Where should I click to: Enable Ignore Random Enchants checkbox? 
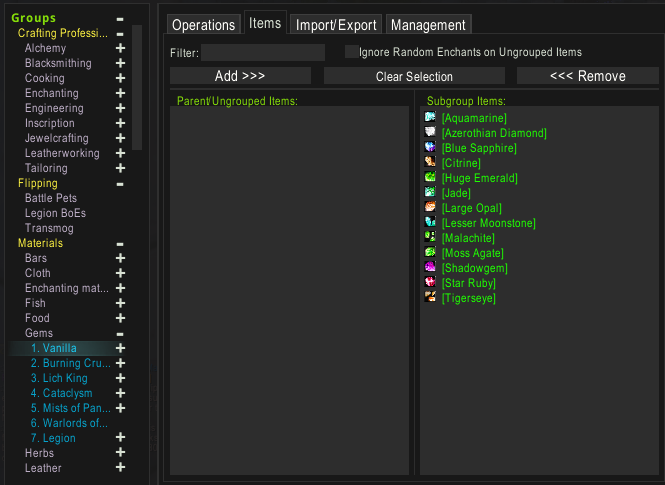point(351,52)
